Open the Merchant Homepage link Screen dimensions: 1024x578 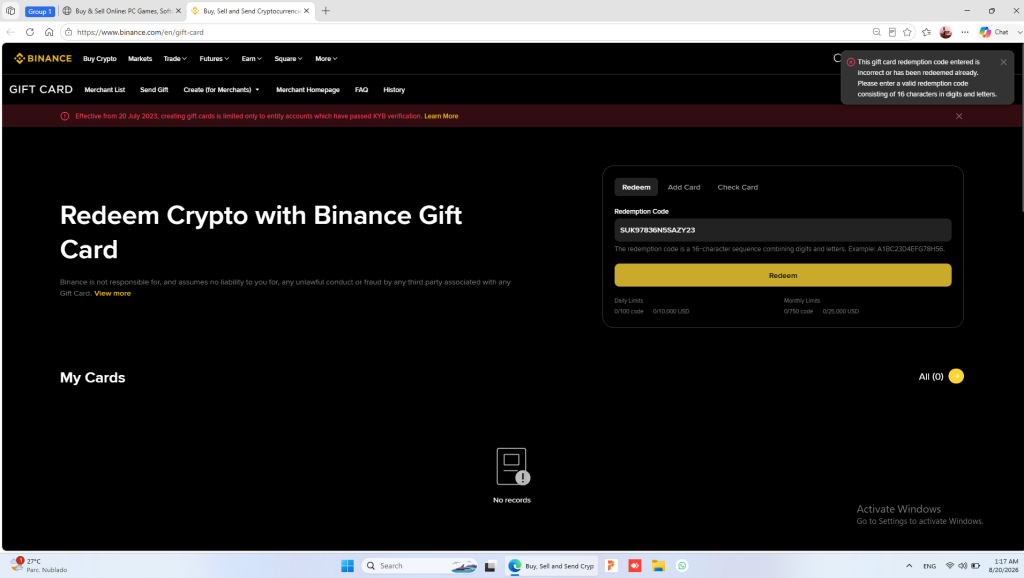308,89
